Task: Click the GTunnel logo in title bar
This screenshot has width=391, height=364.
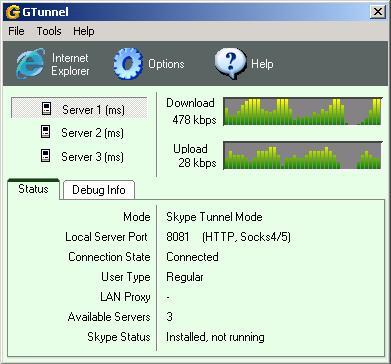Action: (x=13, y=12)
